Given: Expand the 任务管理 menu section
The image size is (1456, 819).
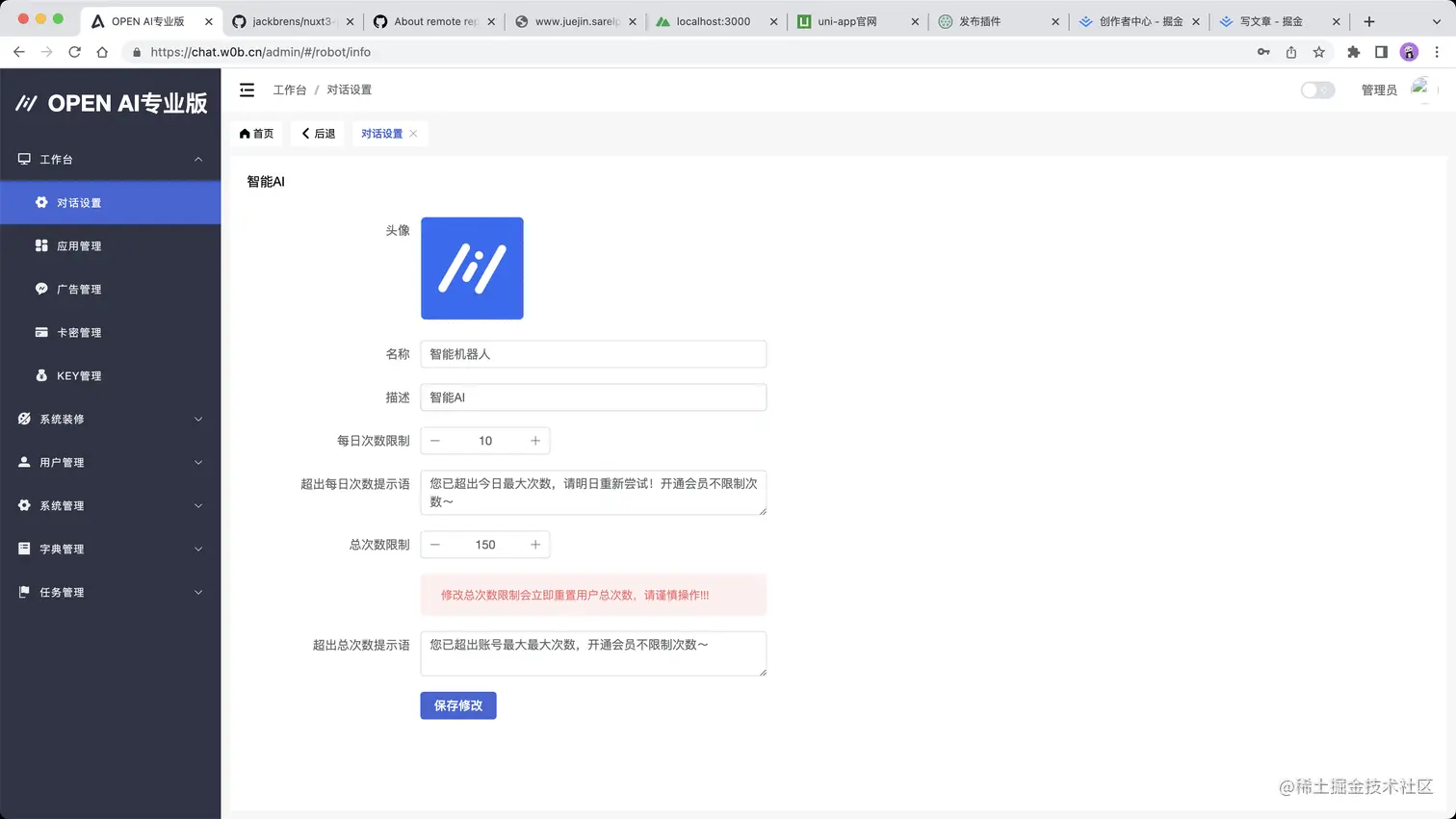Looking at the screenshot, I should tap(110, 592).
